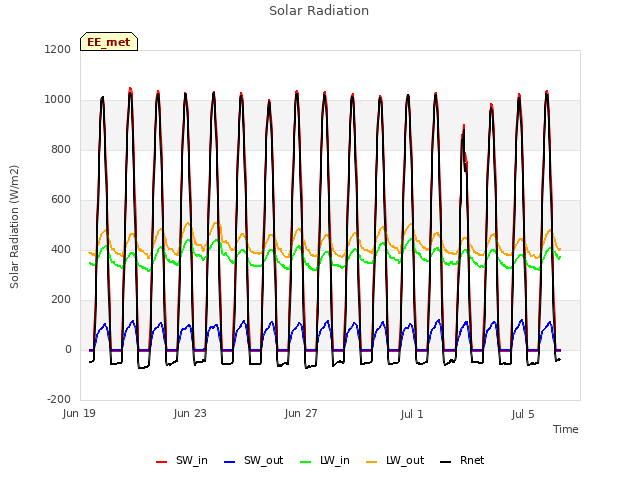Screen dimensions: 640x480
Task: Click the 1000 y-axis tick label
Action: pos(58,100)
